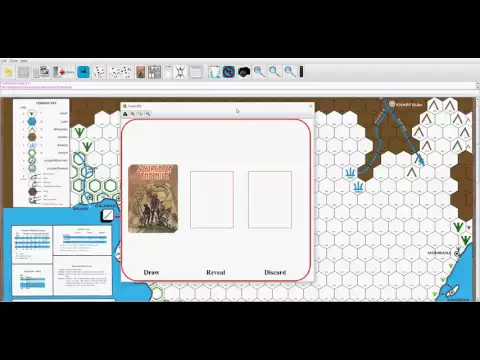This screenshot has width=480, height=360.
Task: Click the blank white sheet toolbar icon
Action: pyautogui.click(x=168, y=72)
